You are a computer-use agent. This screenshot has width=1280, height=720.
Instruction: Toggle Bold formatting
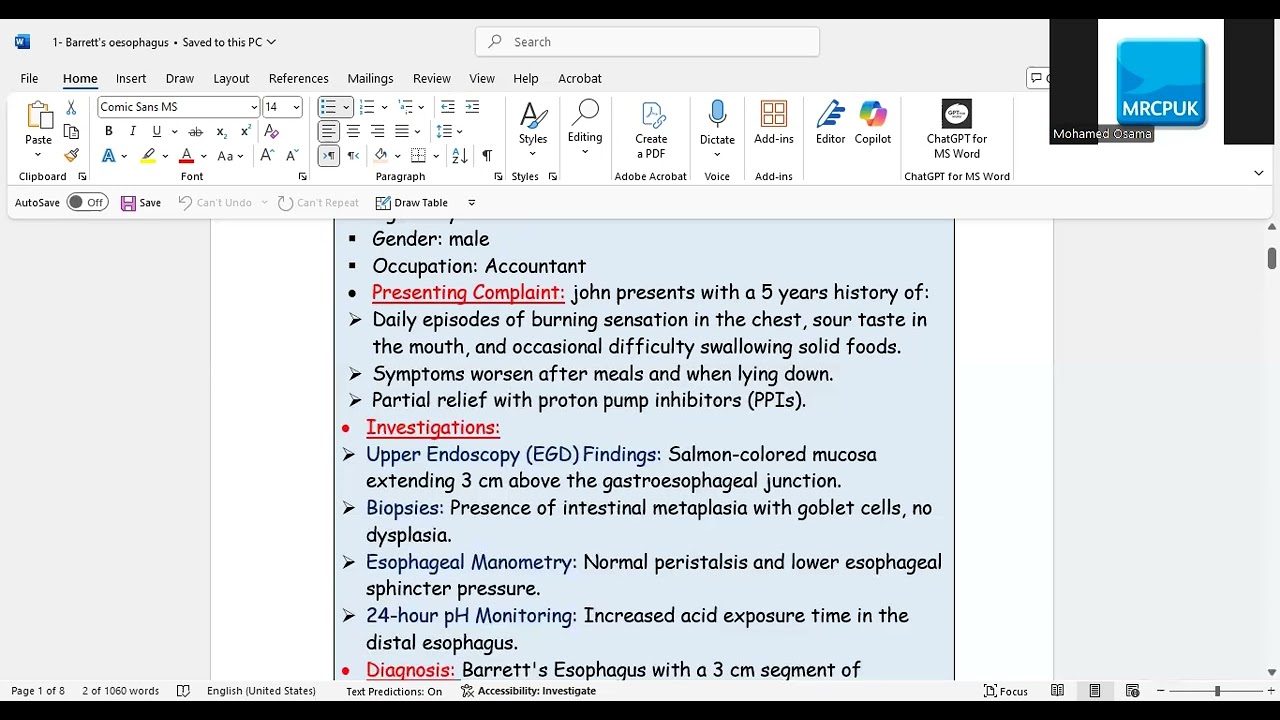click(x=108, y=131)
